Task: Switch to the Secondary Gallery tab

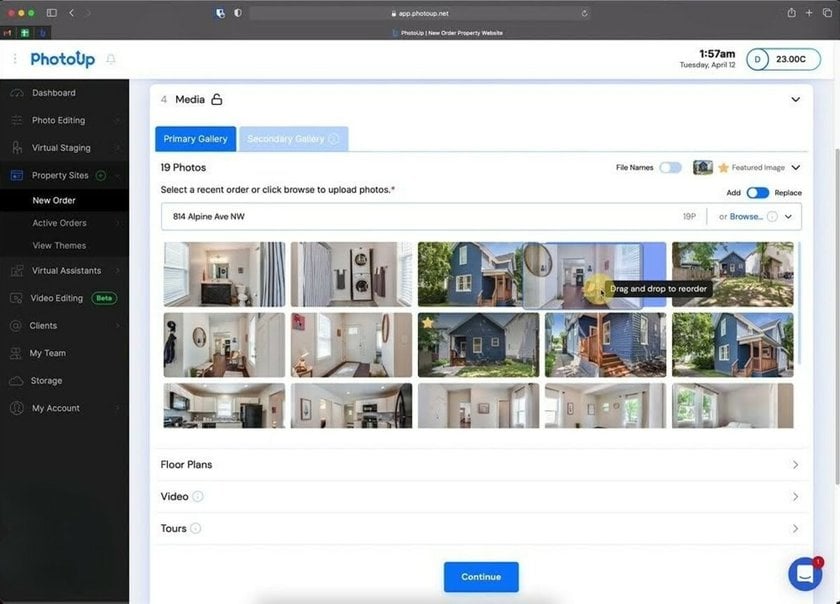Action: [x=287, y=139]
